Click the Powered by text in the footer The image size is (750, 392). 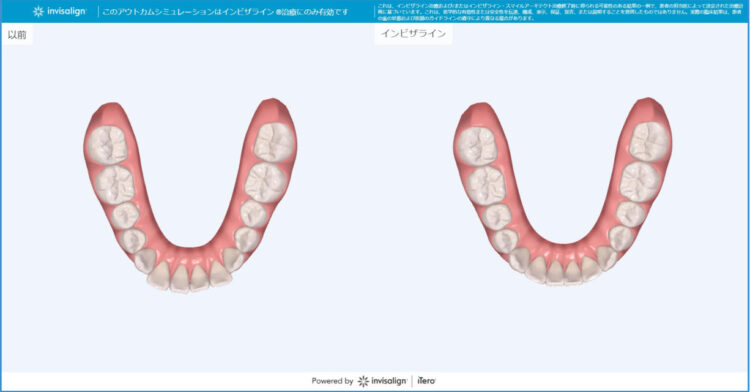point(332,381)
